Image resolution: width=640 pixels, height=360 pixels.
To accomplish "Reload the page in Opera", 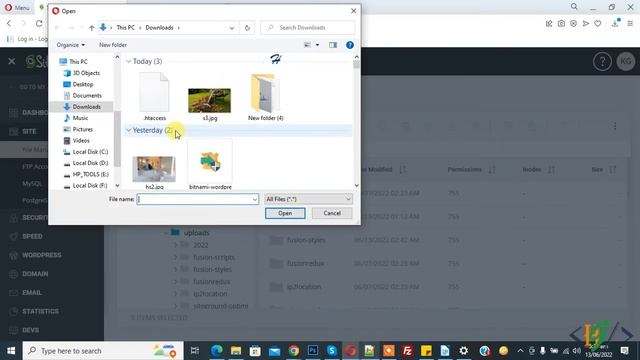I will [39, 24].
